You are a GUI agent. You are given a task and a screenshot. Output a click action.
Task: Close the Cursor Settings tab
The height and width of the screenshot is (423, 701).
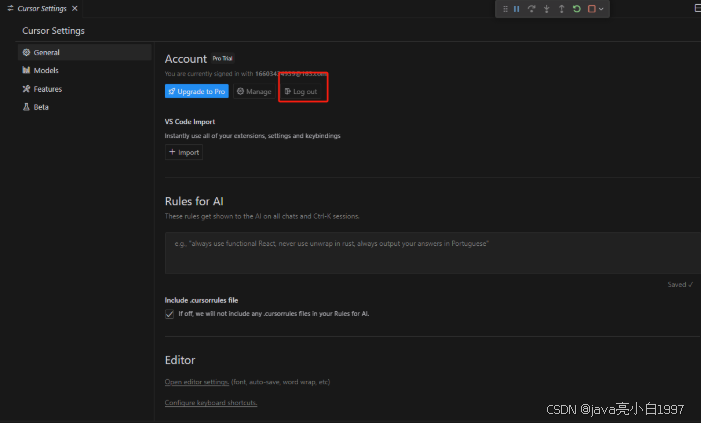75,8
